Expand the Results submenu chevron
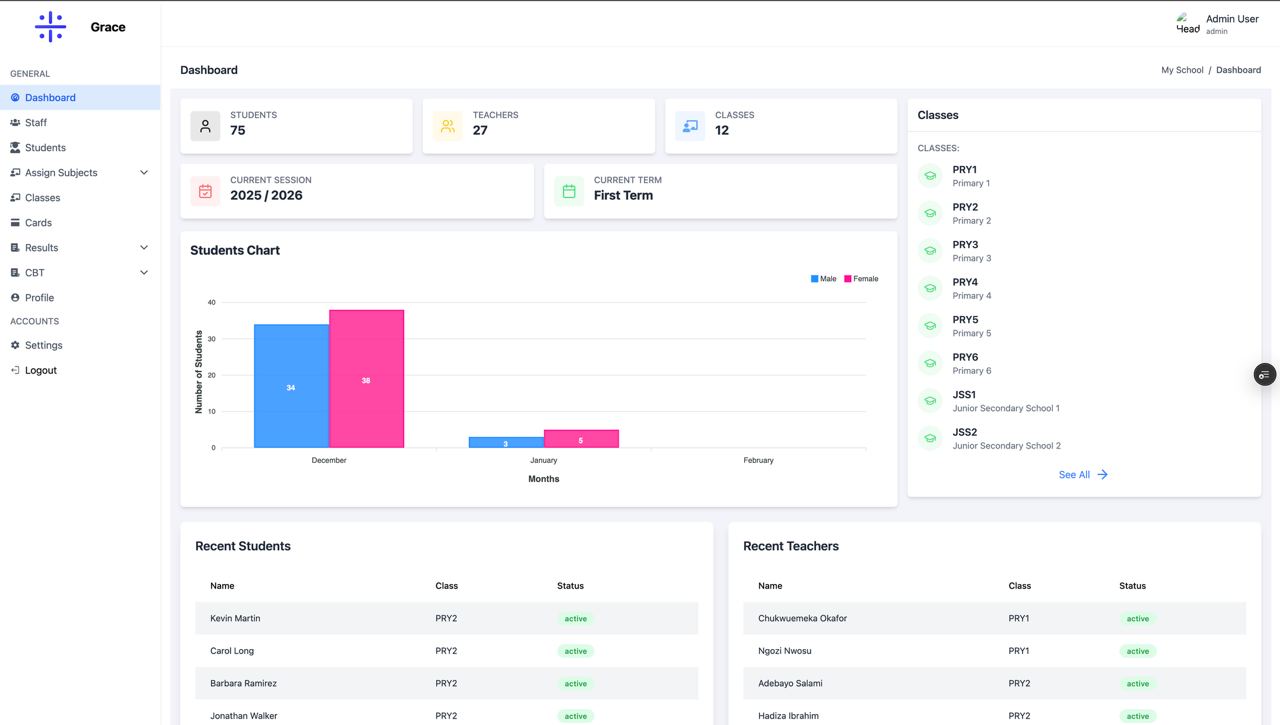This screenshot has height=725, width=1280. [144, 248]
